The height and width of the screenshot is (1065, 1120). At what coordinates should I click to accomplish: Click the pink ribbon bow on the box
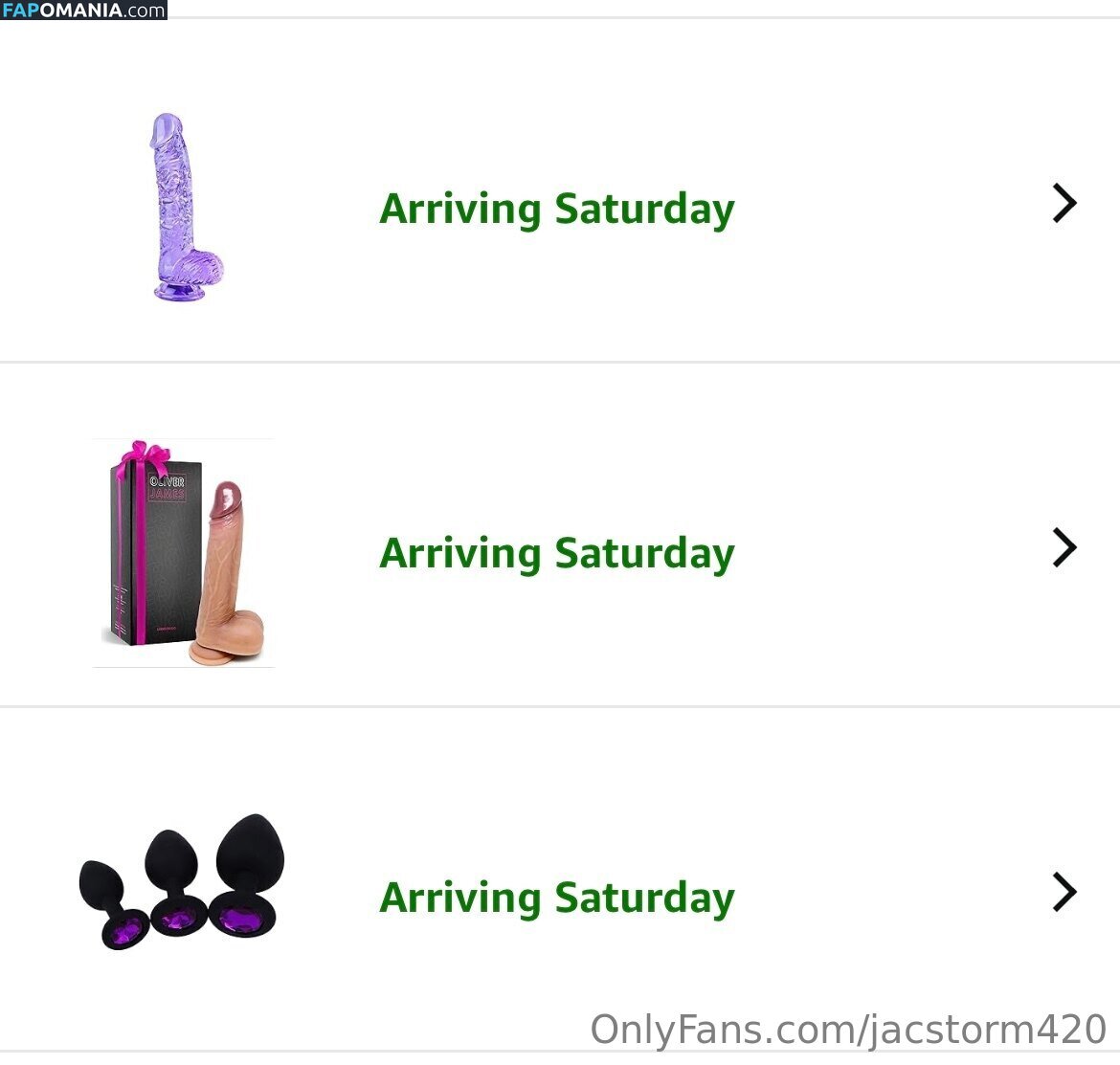point(144,455)
